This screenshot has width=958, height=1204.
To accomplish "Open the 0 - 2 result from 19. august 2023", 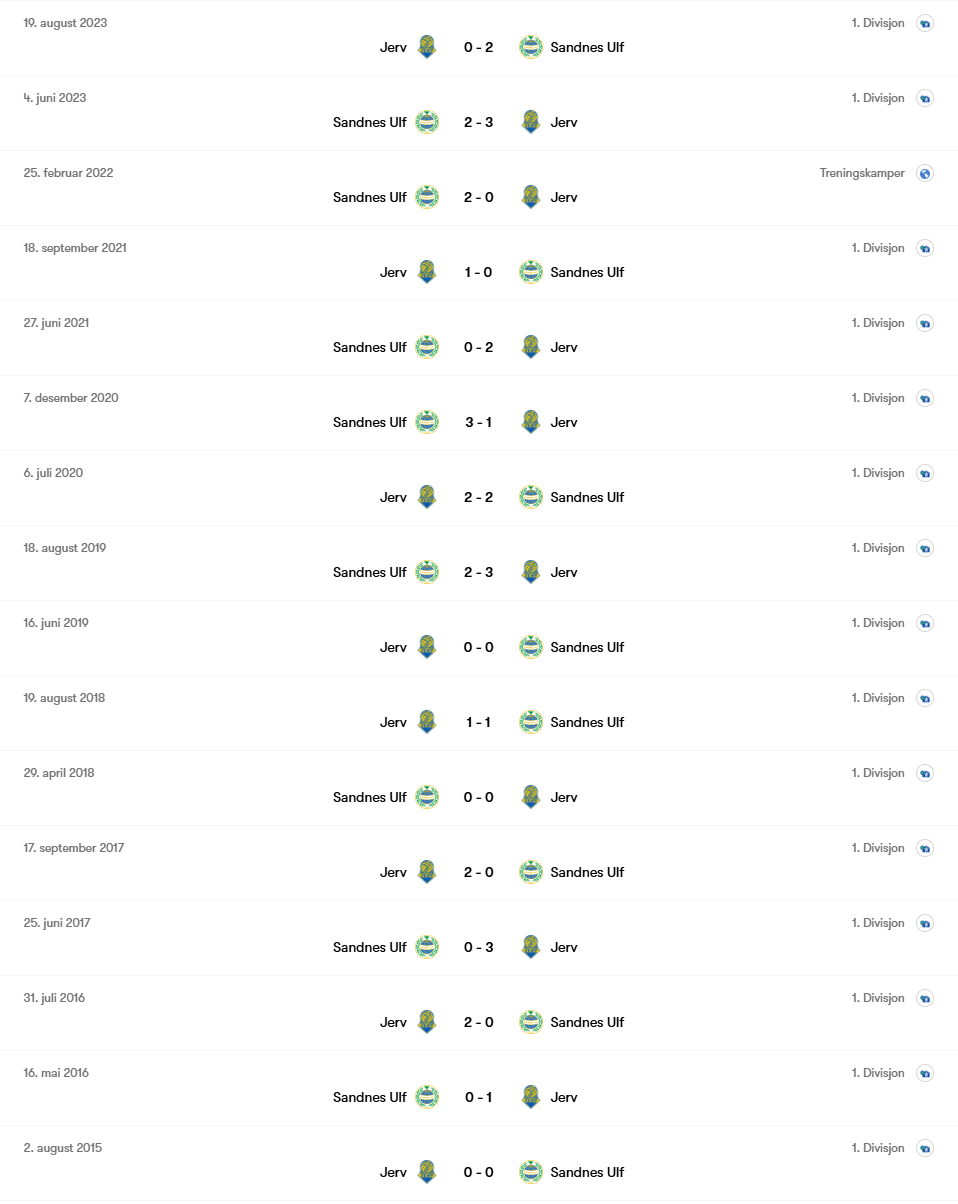I will tap(479, 47).
